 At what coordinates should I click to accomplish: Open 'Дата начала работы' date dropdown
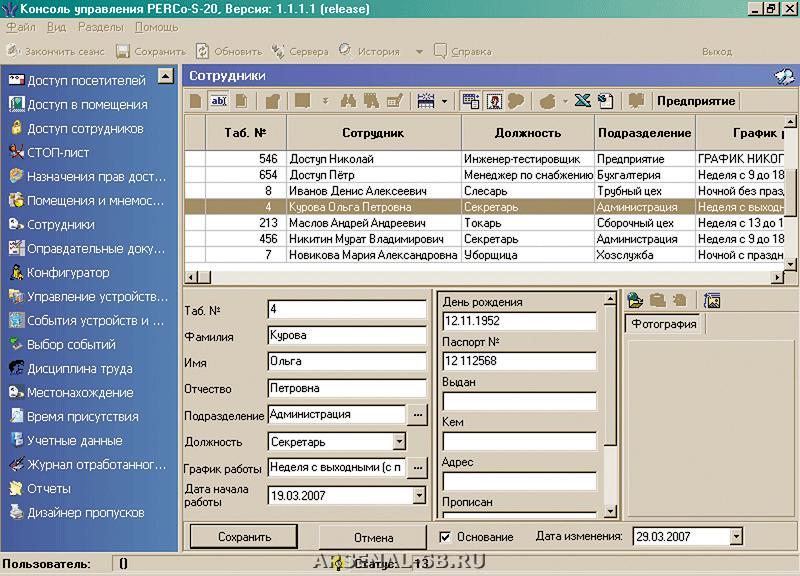[418, 495]
